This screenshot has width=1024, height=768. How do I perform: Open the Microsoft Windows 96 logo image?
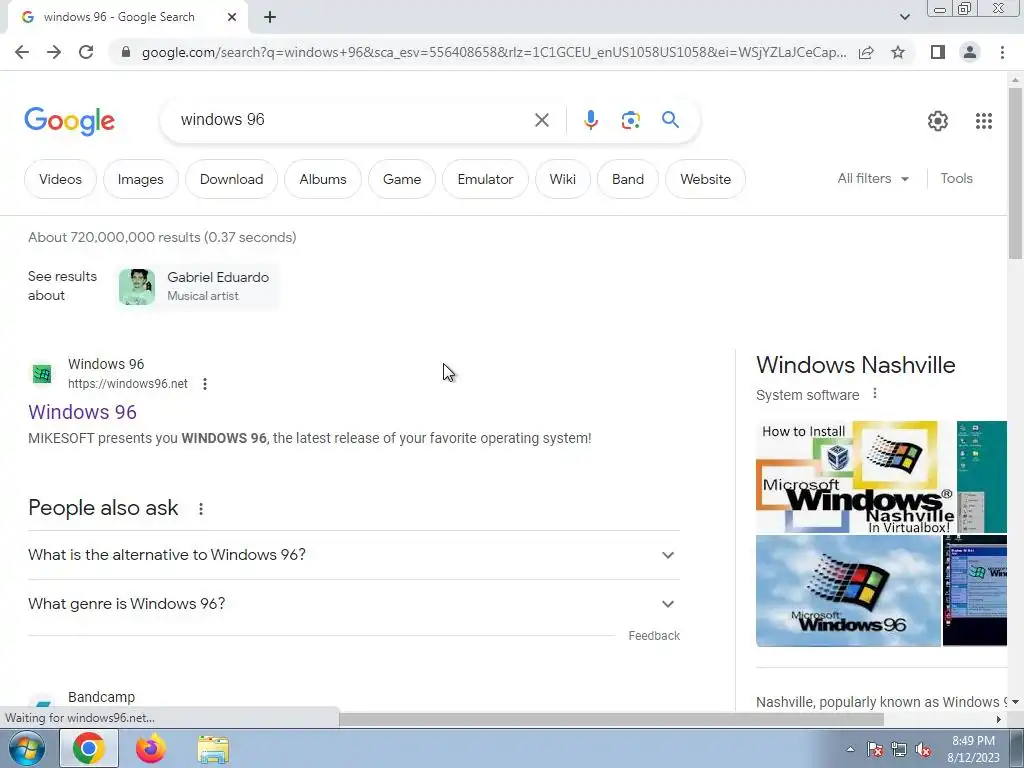[x=848, y=591]
